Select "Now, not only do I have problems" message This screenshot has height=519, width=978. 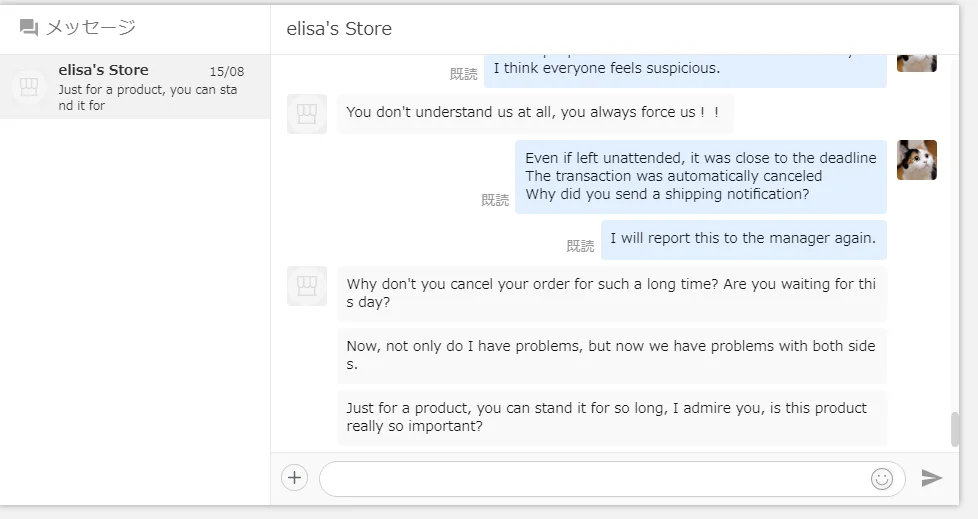611,355
